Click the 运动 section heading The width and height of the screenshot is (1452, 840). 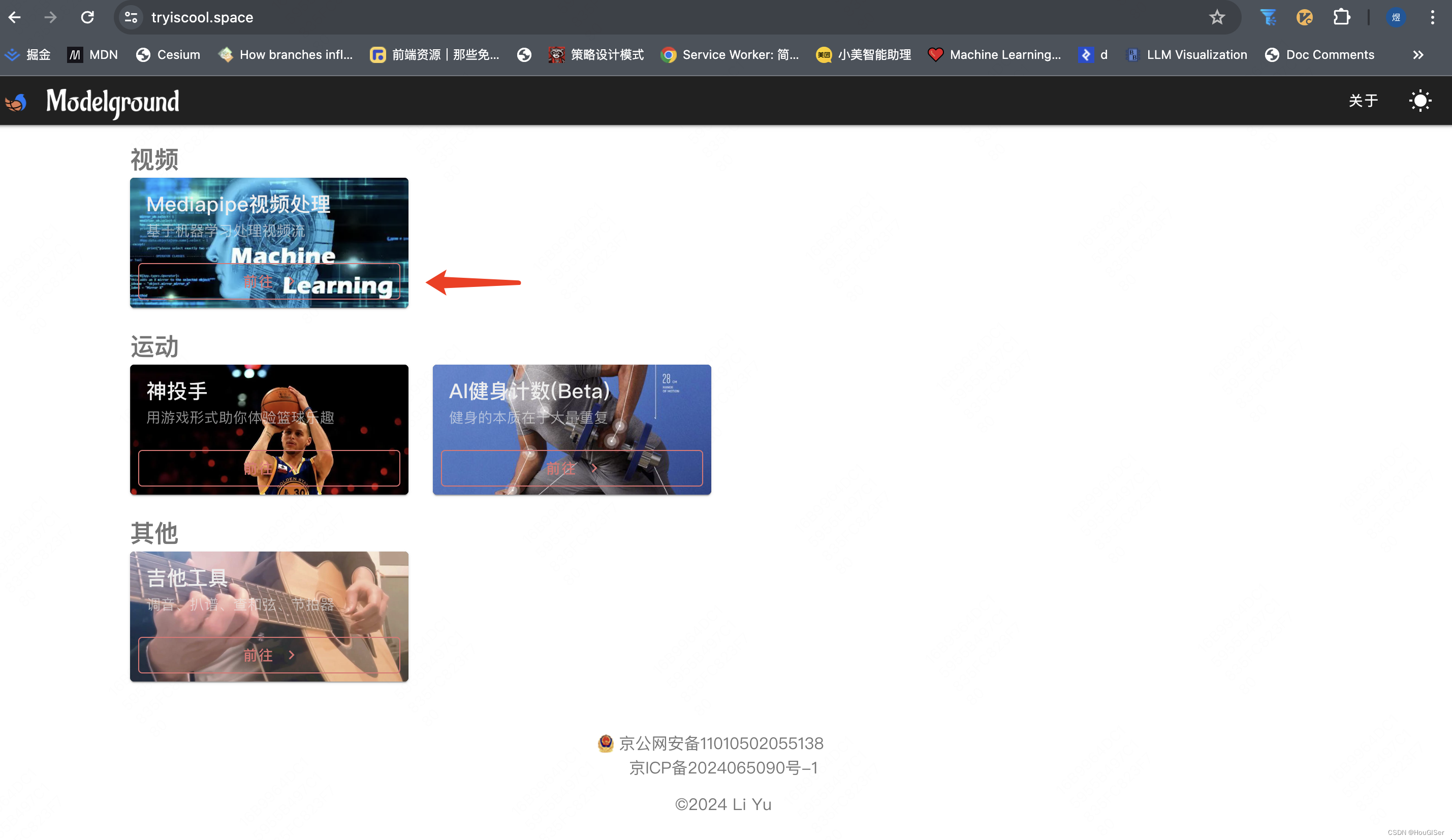(154, 347)
